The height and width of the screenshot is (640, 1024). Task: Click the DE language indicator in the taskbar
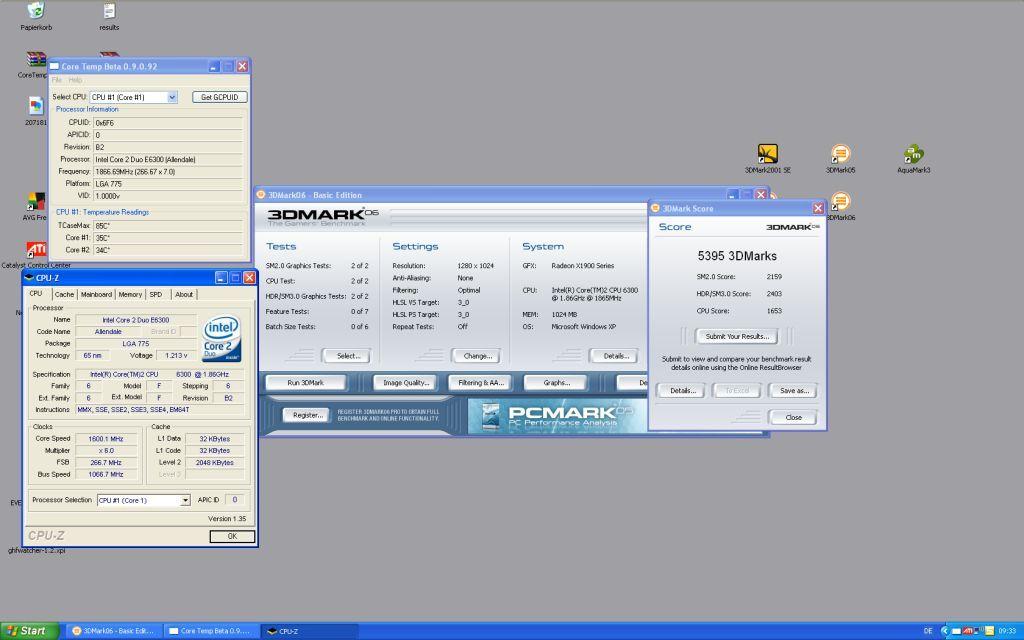coord(928,631)
